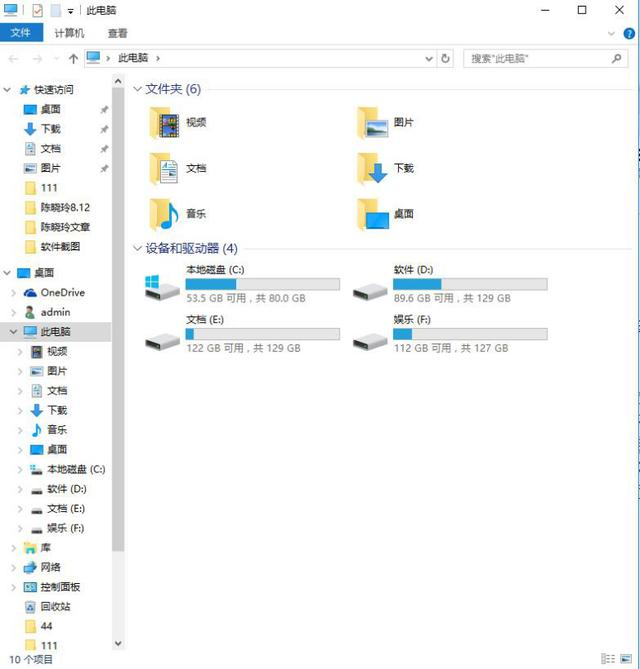This screenshot has width=640, height=669.
Task: Click the new folder icon in title bar
Action: coord(55,10)
